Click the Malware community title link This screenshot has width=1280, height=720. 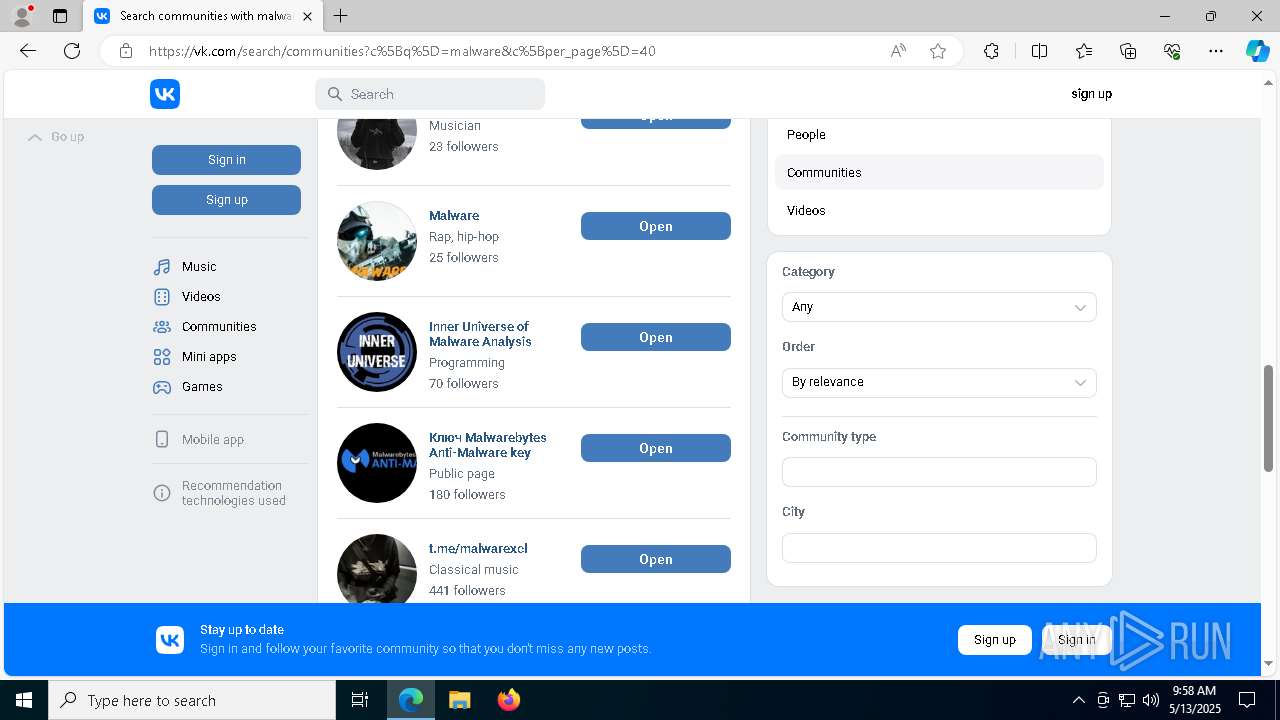[454, 216]
